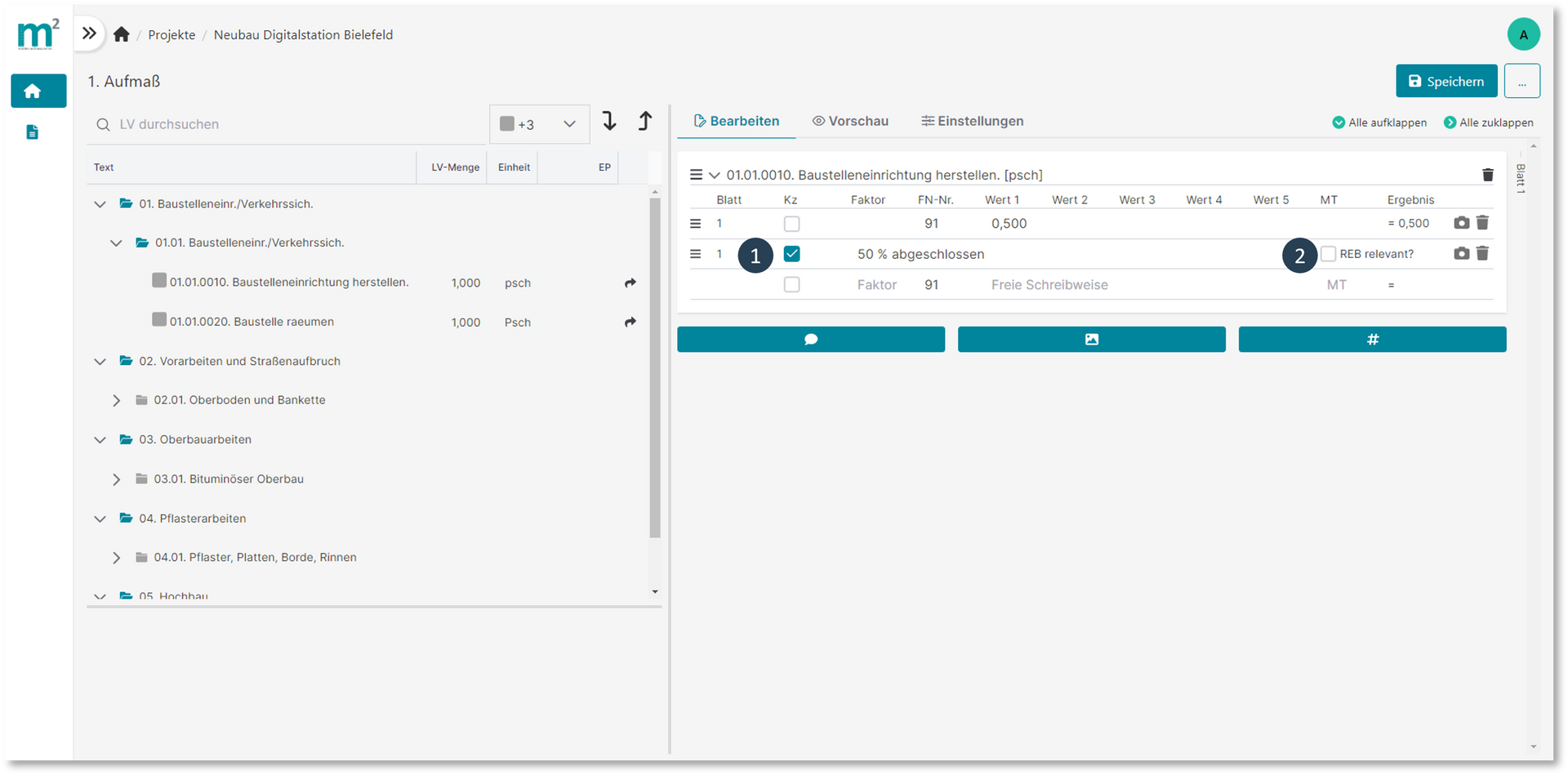Viewport: 1568px width, 775px height.
Task: Click the hash symbol button
Action: pos(1372,340)
